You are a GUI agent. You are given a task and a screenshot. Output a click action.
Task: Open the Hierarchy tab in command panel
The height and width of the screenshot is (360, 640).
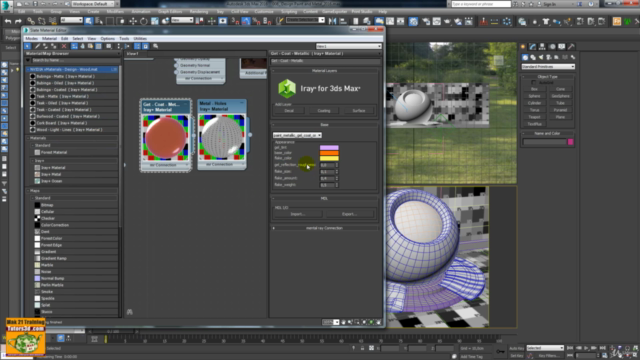[x=542, y=47]
